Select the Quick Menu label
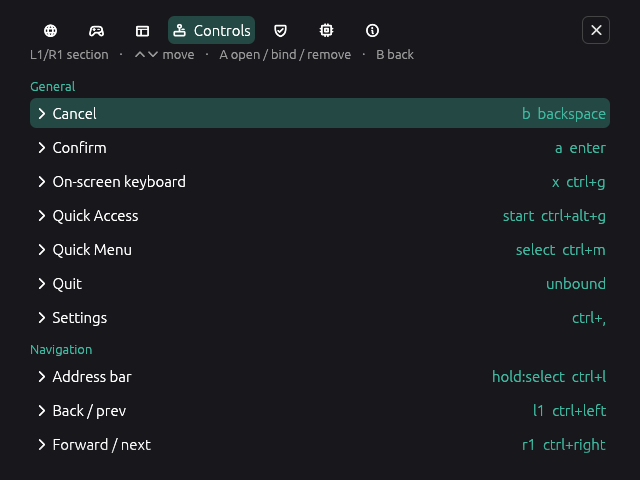Image resolution: width=640 pixels, height=480 pixels. click(x=92, y=250)
